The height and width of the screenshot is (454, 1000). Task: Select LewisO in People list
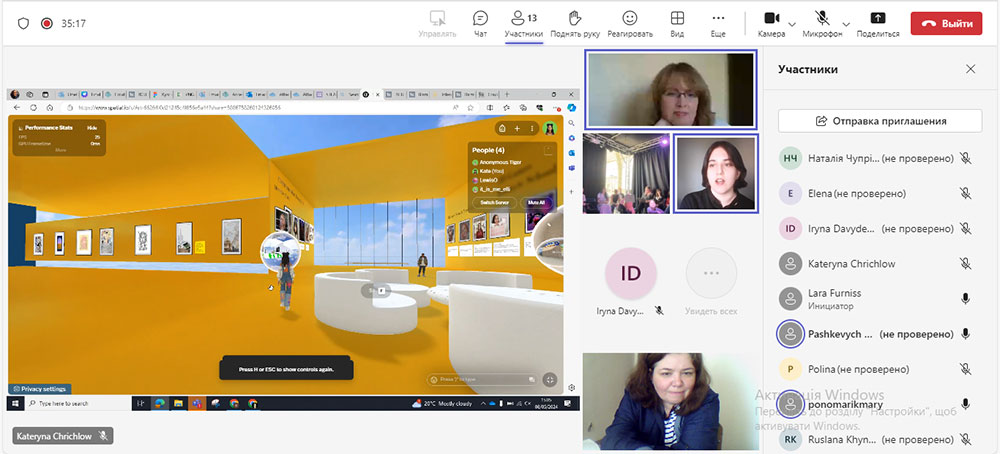click(x=485, y=180)
